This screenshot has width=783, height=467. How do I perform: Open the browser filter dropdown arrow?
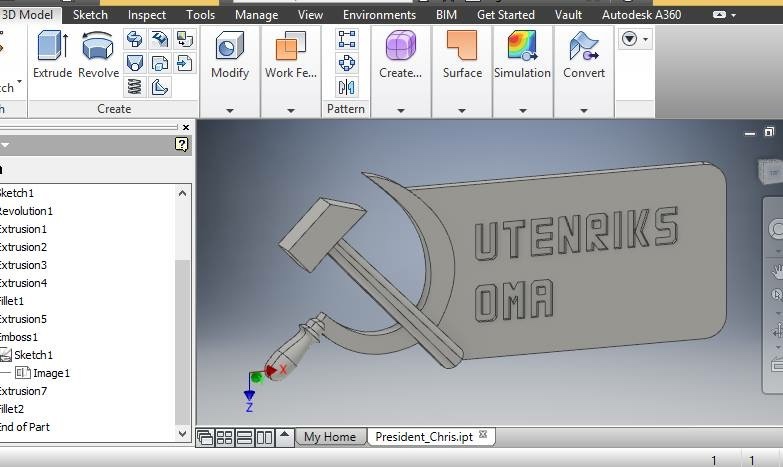coord(5,145)
